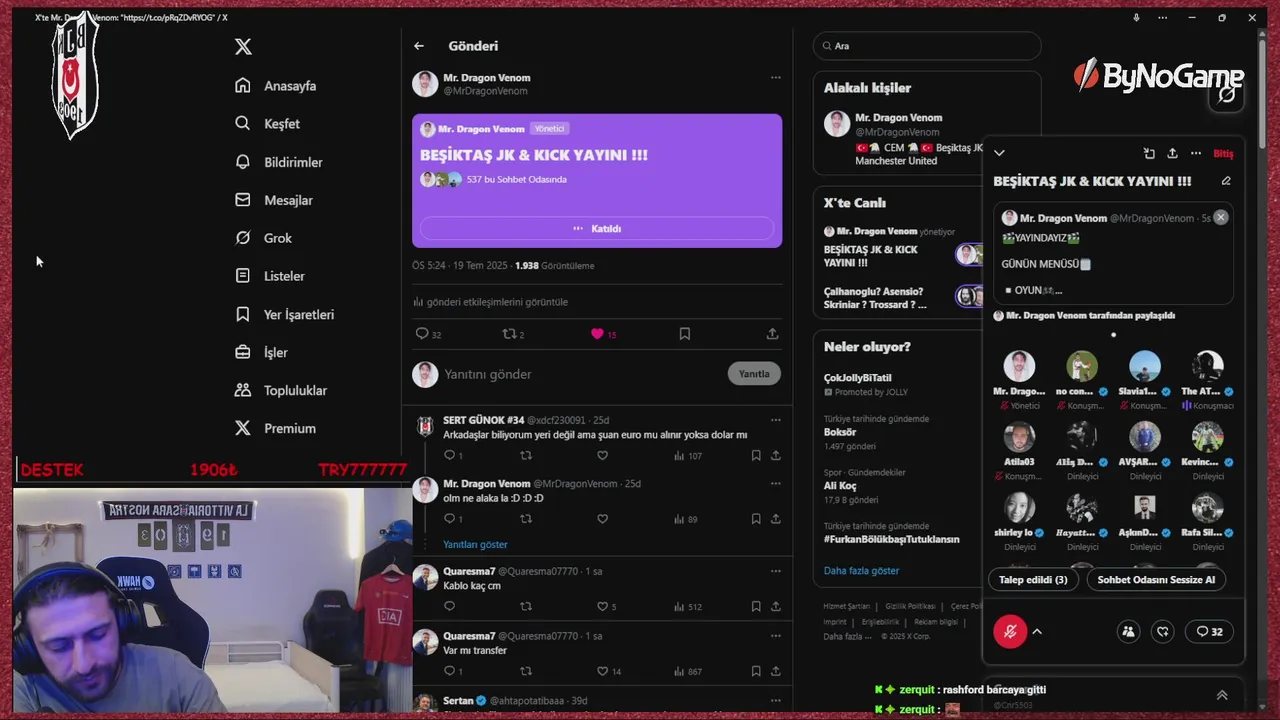Image resolution: width=1280 pixels, height=720 pixels.
Task: Toggle Sohbet Odasını Sessize Al
Action: (1156, 580)
